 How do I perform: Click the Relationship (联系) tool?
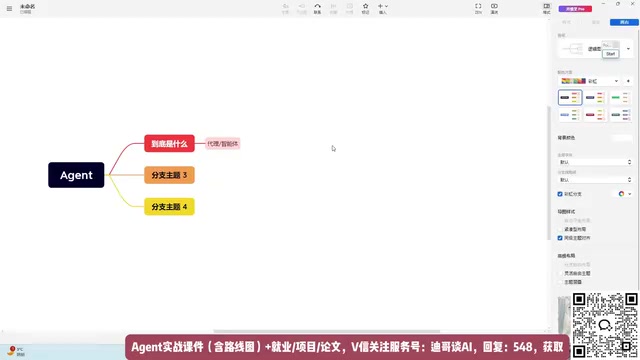317,9
